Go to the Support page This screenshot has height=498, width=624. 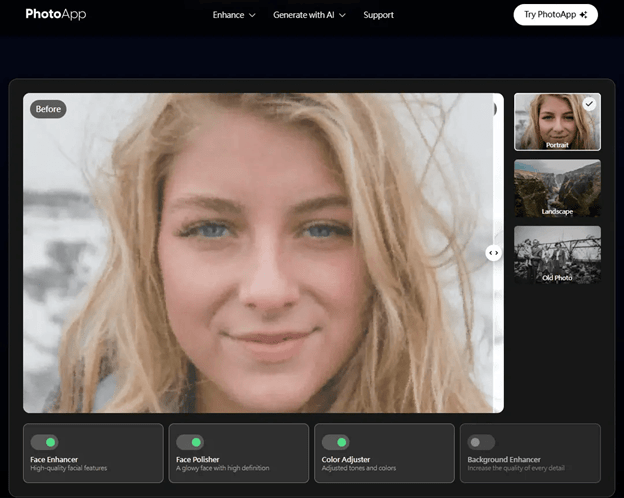pyautogui.click(x=378, y=15)
